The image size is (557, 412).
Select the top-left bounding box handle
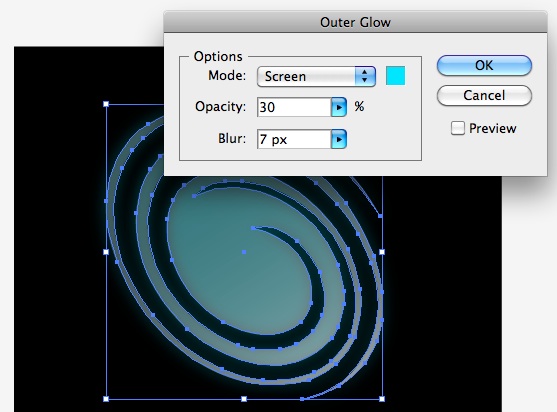(x=106, y=104)
